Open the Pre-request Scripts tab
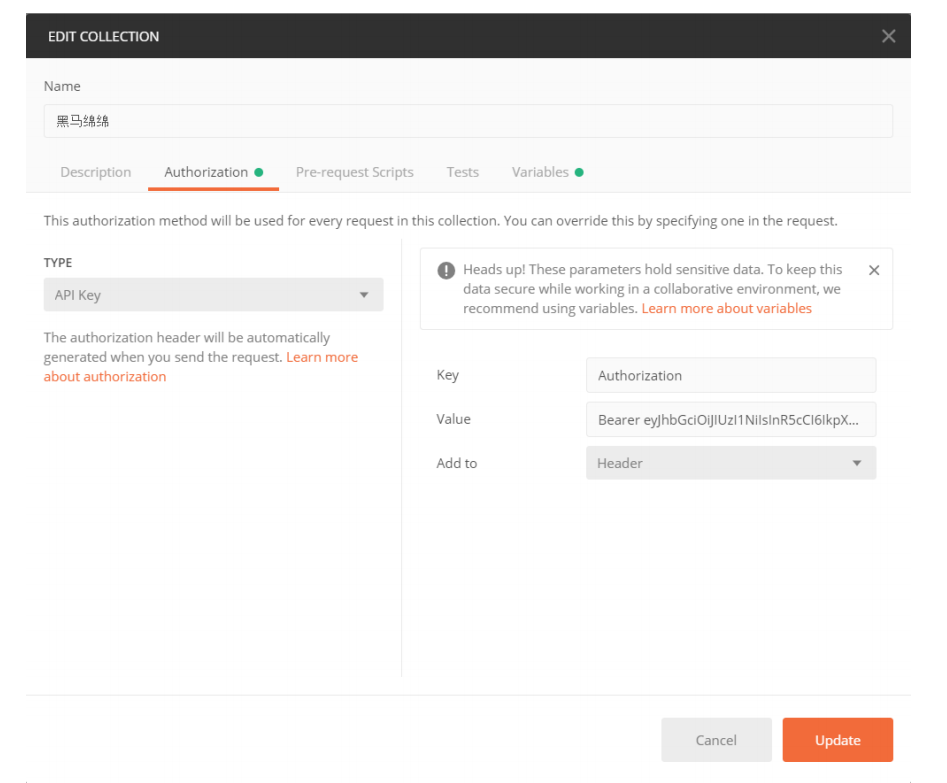This screenshot has width=947, height=783. click(x=355, y=172)
